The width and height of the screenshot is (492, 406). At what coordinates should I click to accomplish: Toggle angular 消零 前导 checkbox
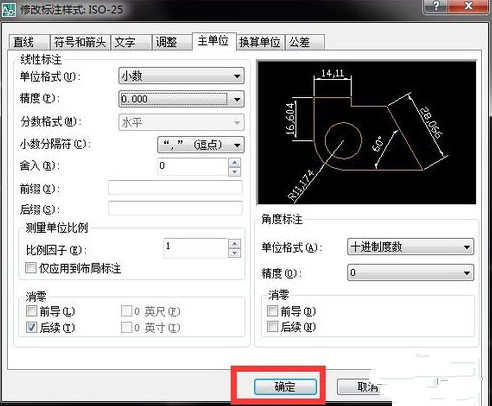[272, 311]
